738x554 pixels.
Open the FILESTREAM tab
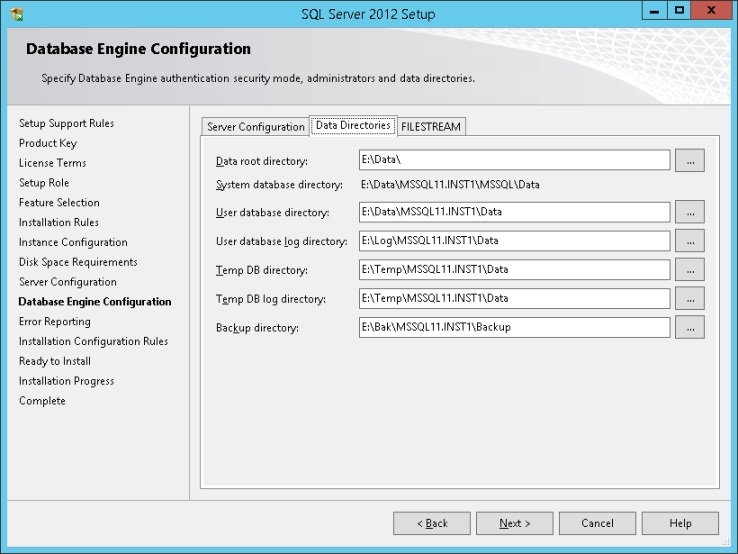[x=431, y=127]
